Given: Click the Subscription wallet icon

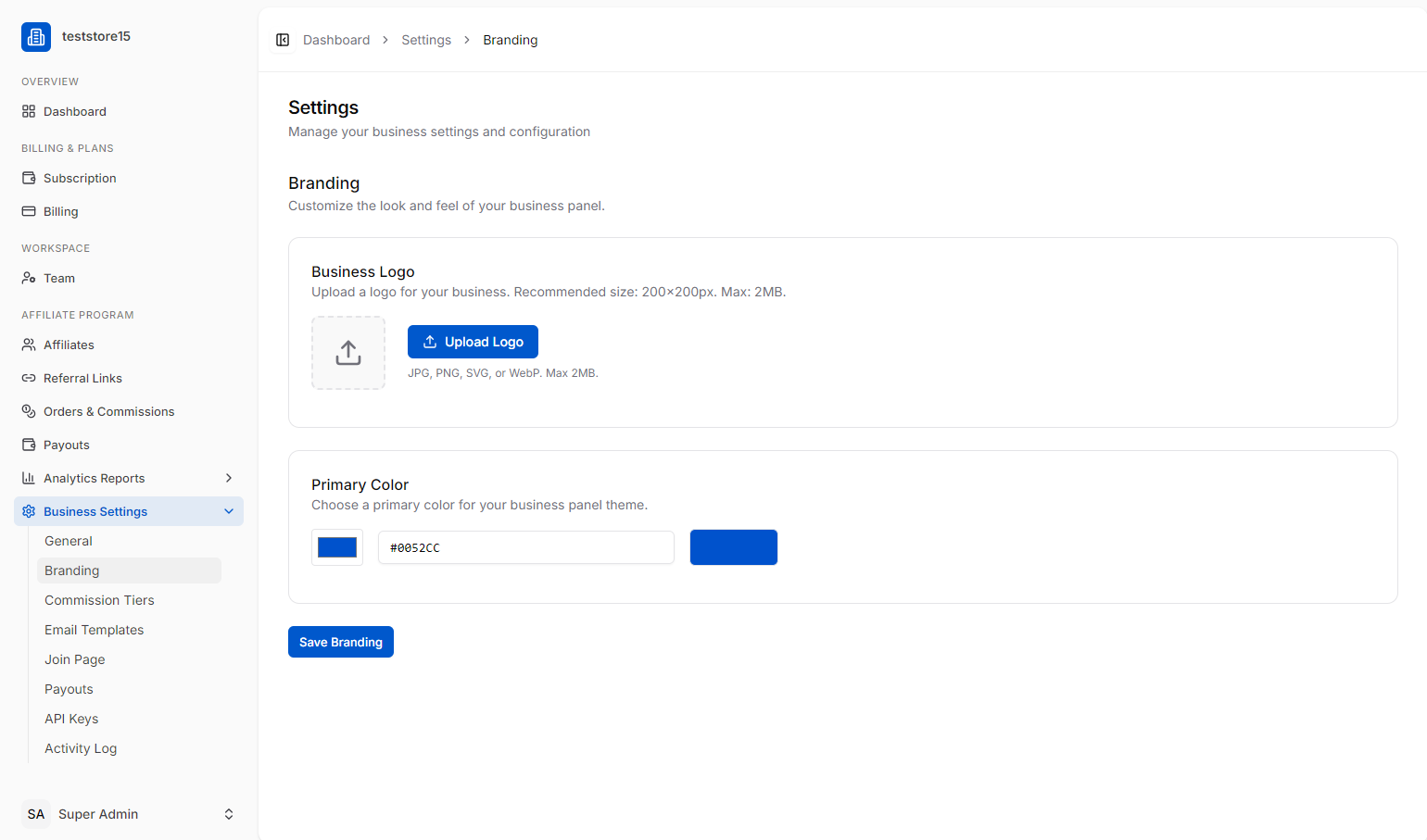Looking at the screenshot, I should (x=29, y=178).
